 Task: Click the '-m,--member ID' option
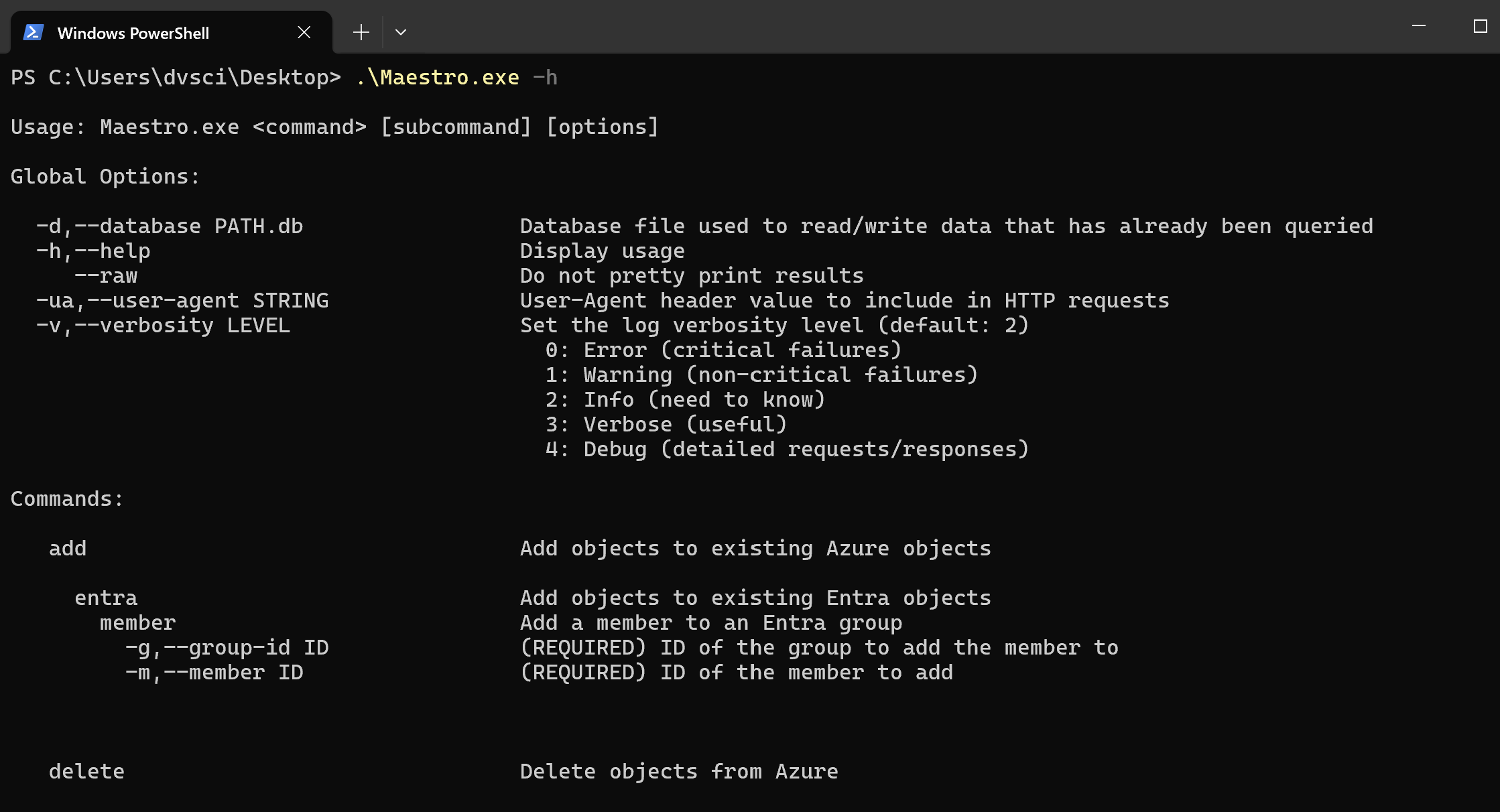pos(214,673)
